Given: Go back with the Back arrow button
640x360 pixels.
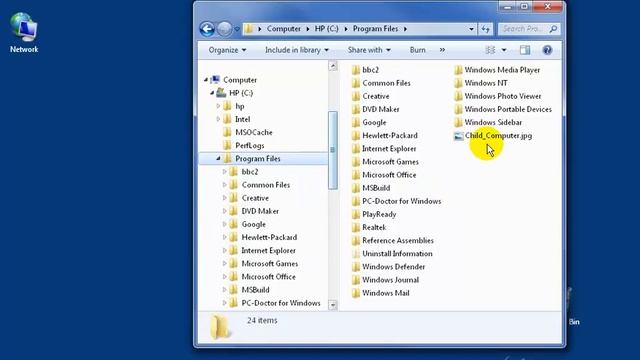Looking at the screenshot, I should 207,29.
